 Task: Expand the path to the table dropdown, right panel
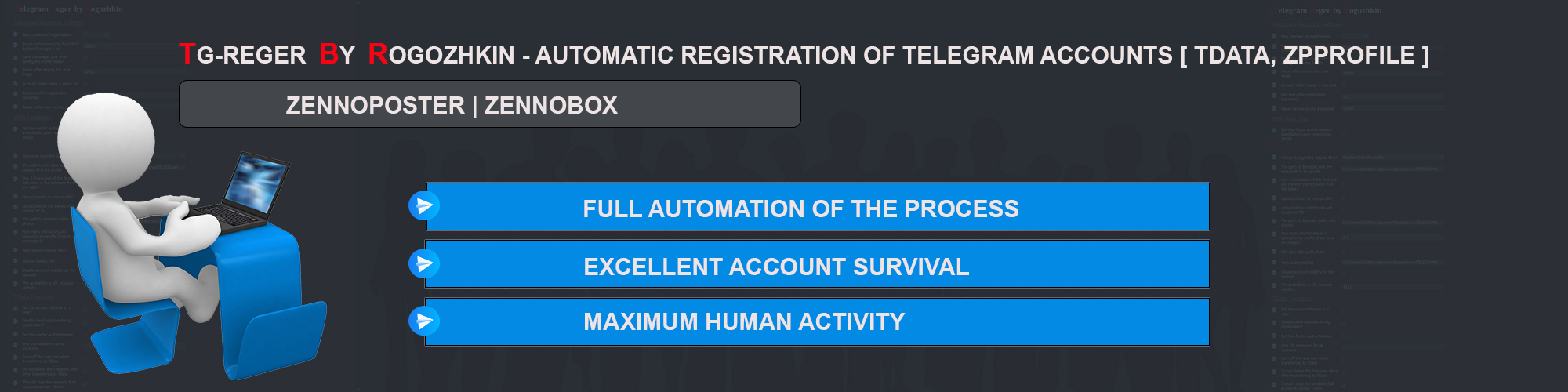pyautogui.click(x=1392, y=169)
